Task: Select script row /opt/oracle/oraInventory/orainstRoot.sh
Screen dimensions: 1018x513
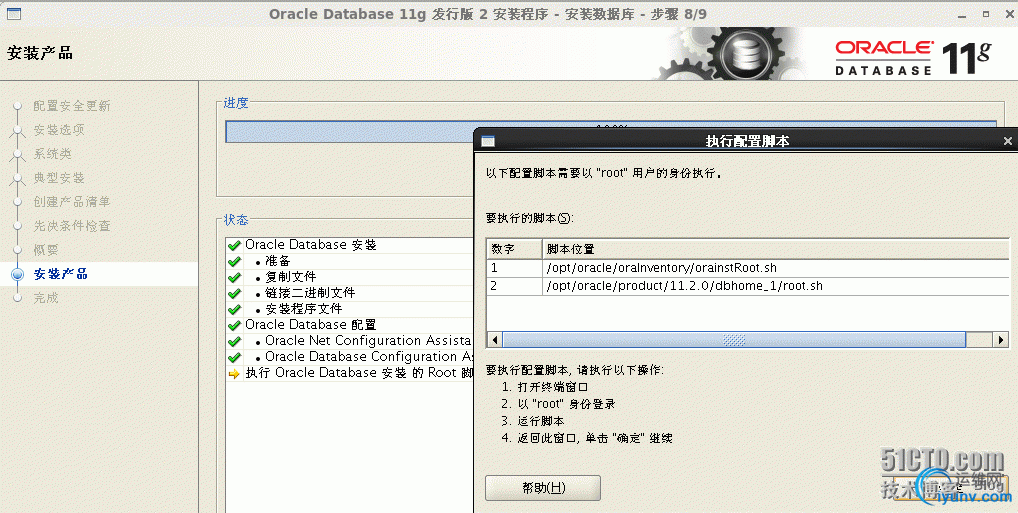Action: tap(748, 268)
